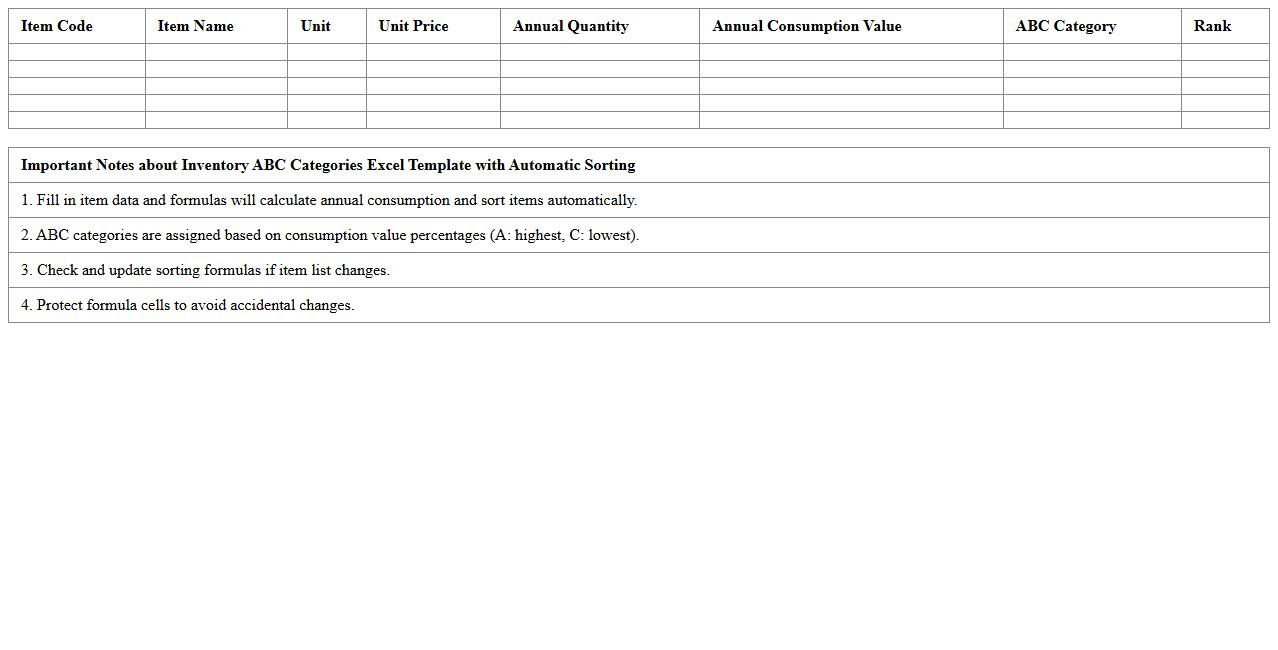The width and height of the screenshot is (1278, 650).
Task: Select last empty cell under ABC Category
Action: click(1092, 120)
